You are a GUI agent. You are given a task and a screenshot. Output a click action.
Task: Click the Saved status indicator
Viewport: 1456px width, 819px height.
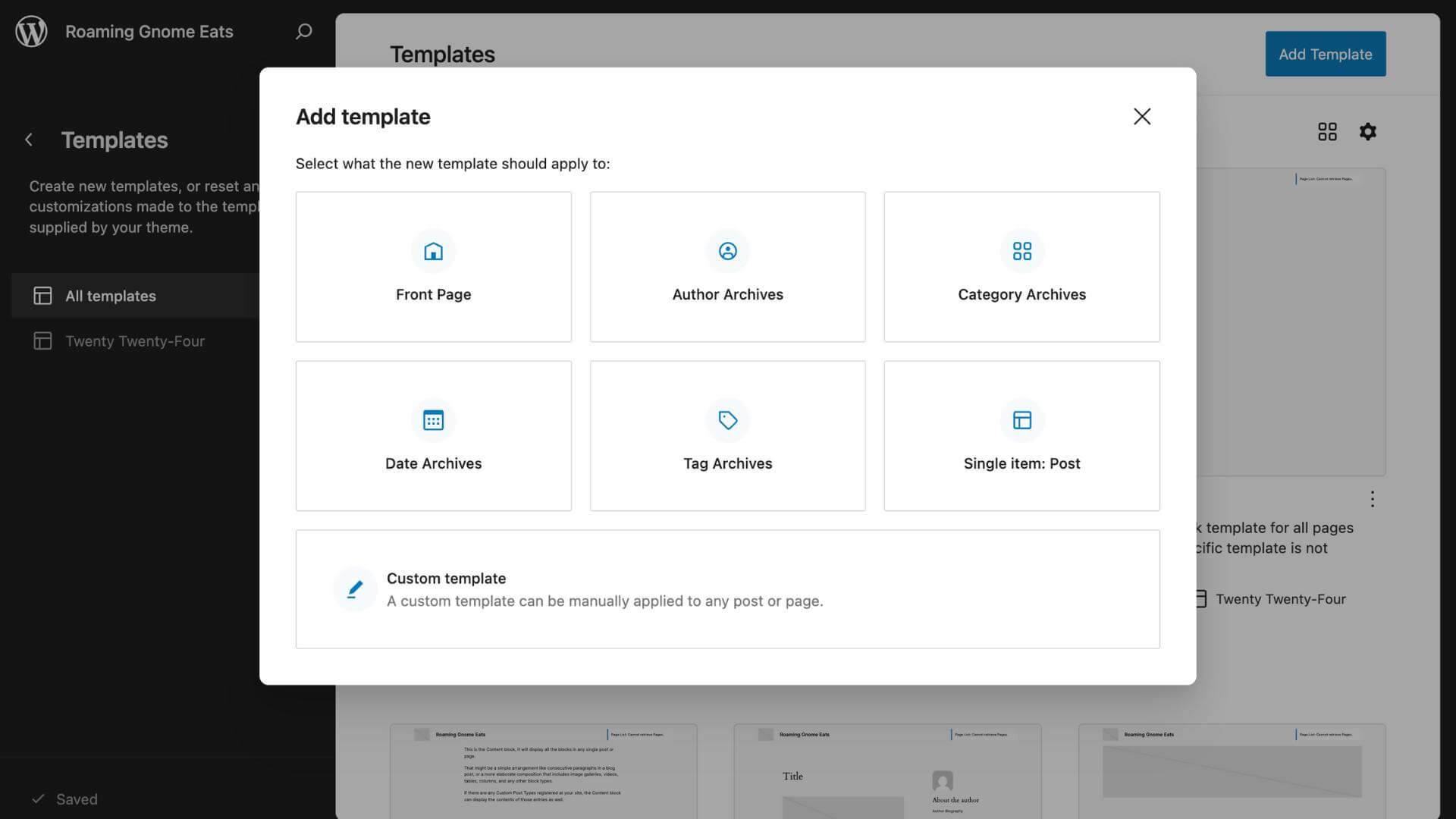(x=66, y=799)
